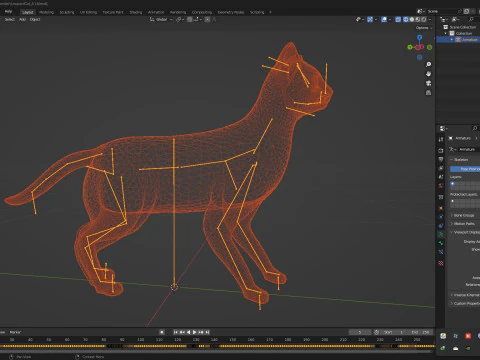
Task: Open the Bone Constraints properties tab
Action: point(441,252)
